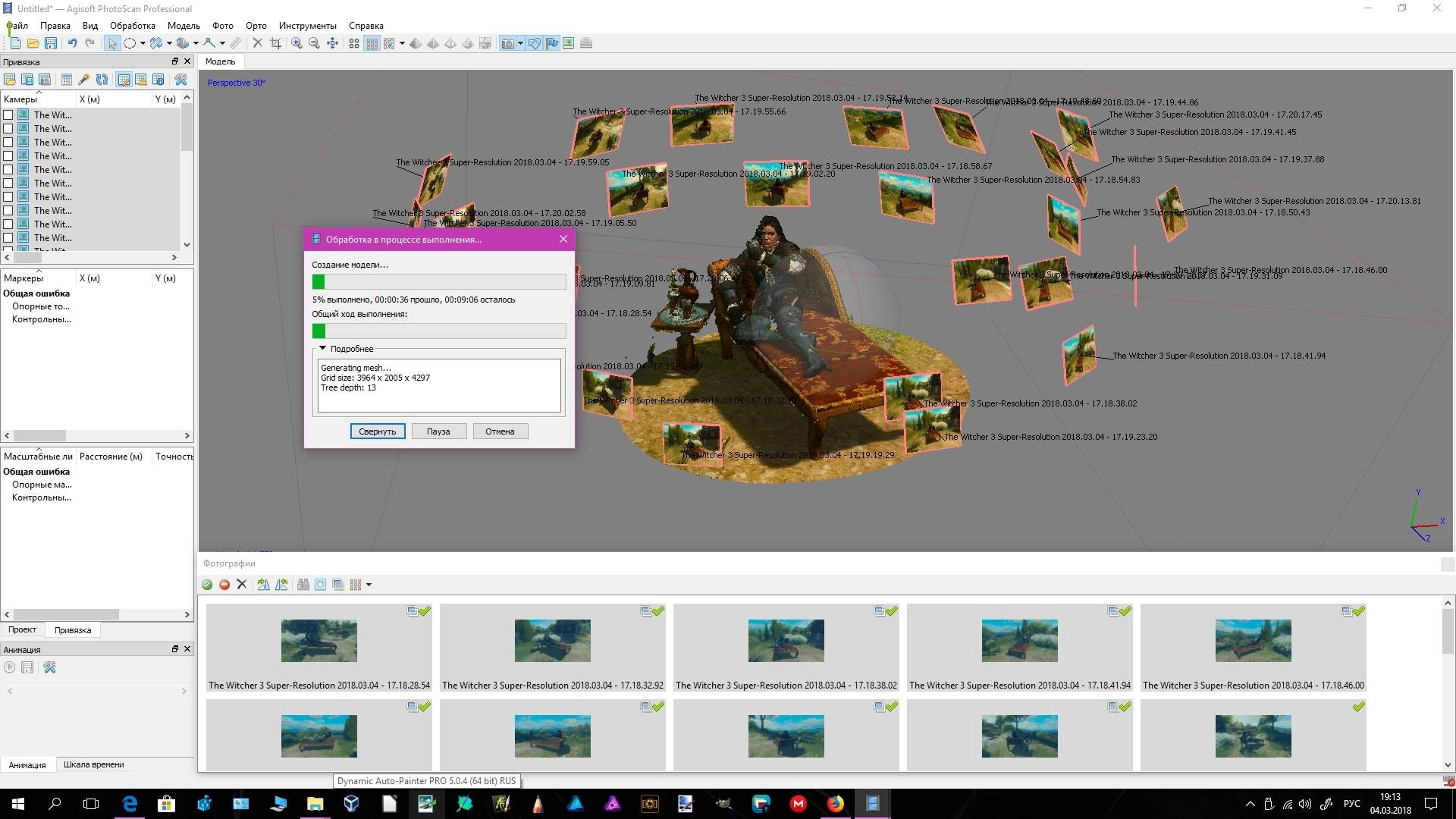Open the Файл menu
This screenshot has height=819, width=1456.
(17, 26)
